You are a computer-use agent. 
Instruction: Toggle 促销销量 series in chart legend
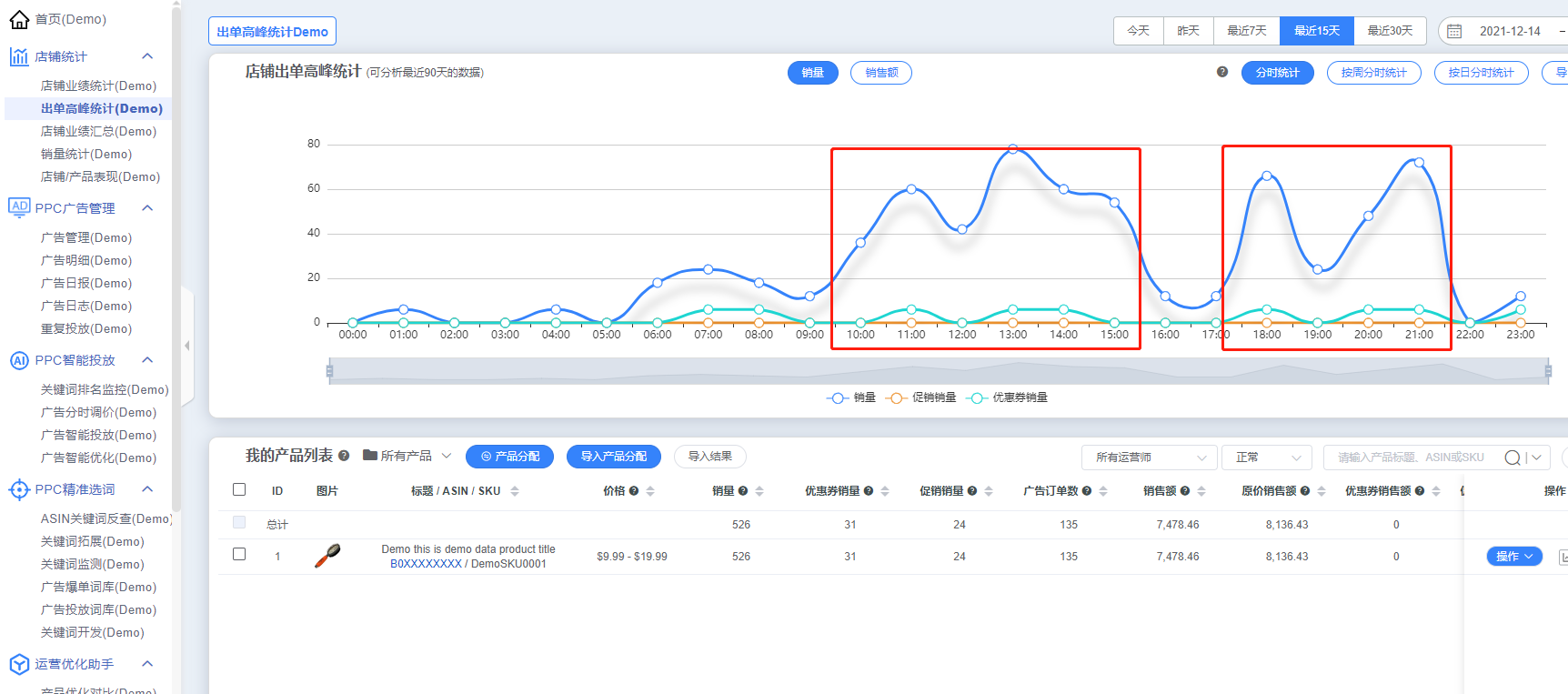pos(923,397)
